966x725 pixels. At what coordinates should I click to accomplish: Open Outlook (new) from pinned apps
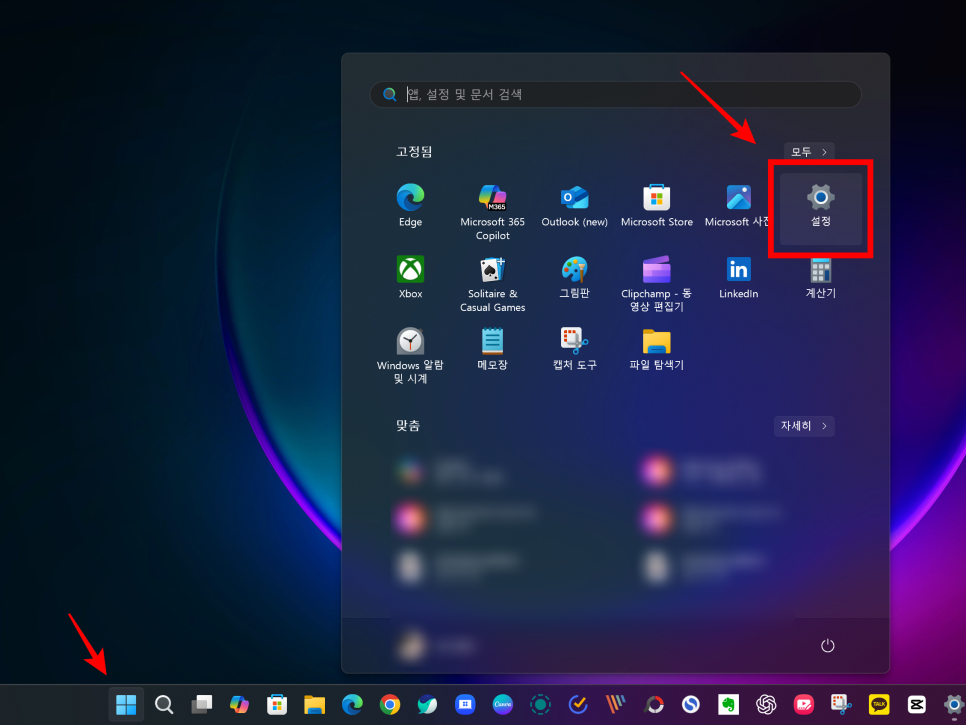(574, 206)
